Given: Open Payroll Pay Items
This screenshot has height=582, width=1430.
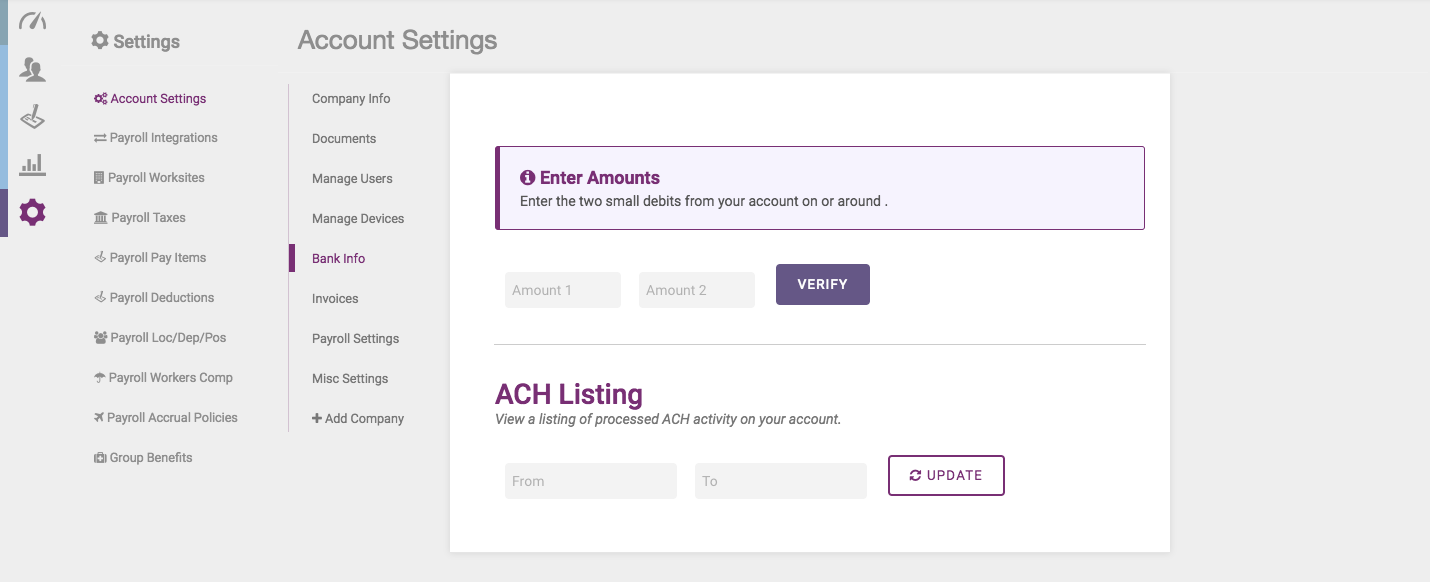Looking at the screenshot, I should click(x=150, y=258).
